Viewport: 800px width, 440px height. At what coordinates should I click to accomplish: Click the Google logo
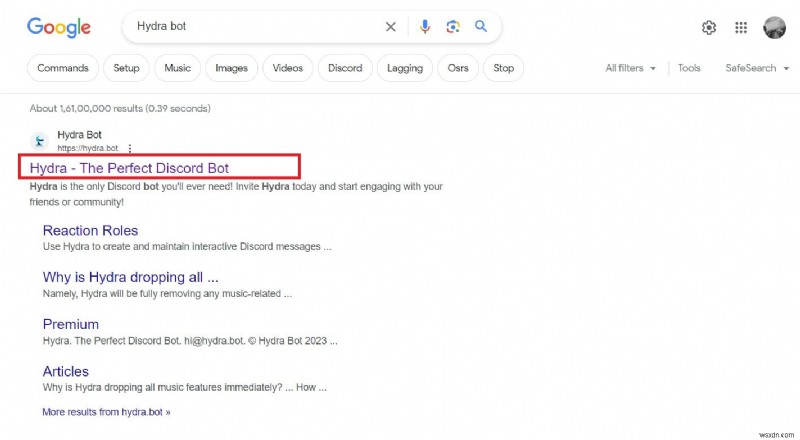59,27
